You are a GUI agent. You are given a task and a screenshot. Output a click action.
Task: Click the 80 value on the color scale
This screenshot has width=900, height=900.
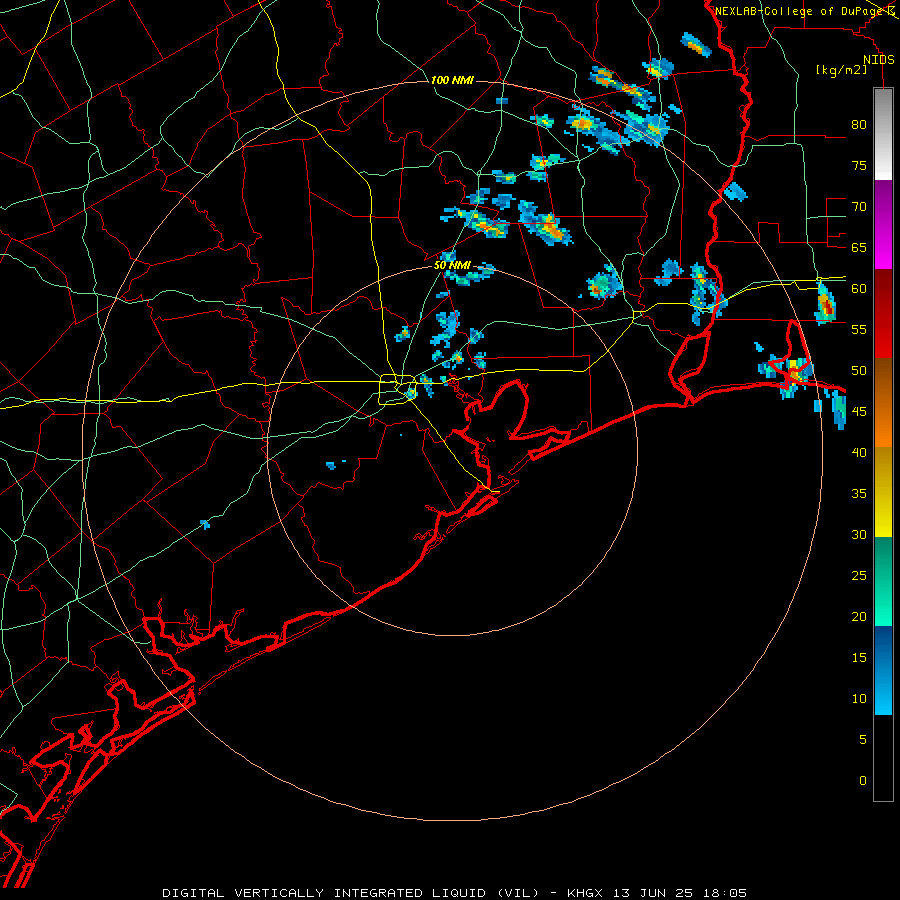pos(859,125)
